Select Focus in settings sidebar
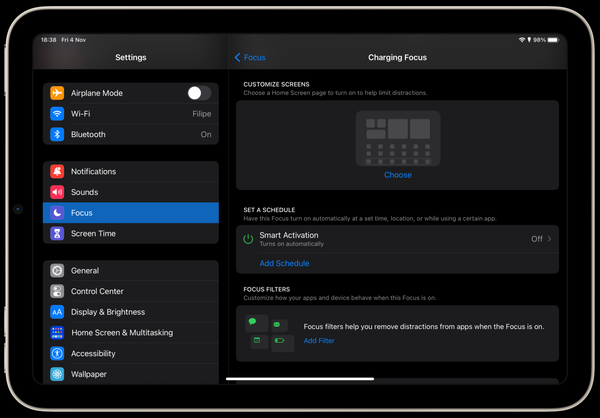 tap(131, 213)
